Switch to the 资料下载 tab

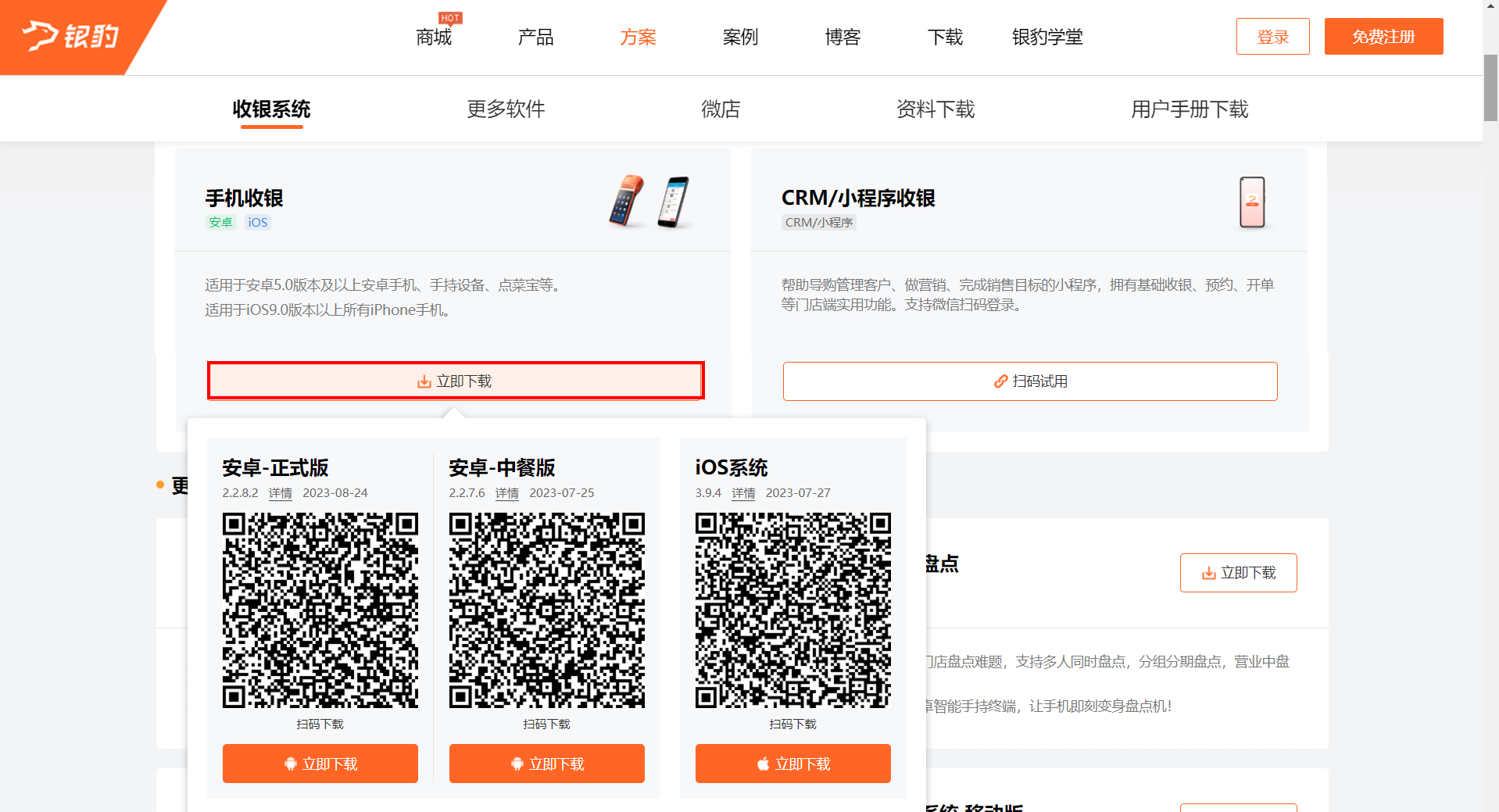[936, 109]
